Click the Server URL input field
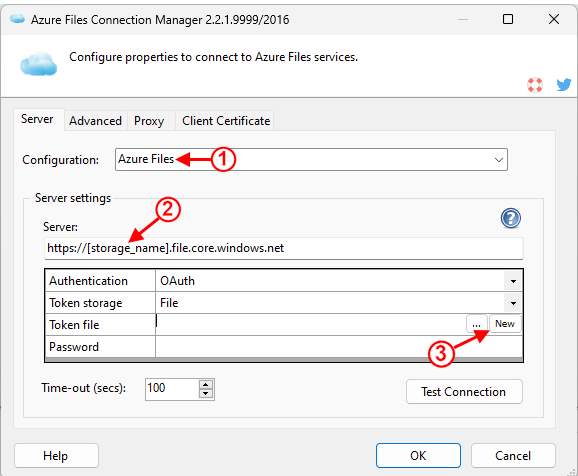Viewport: 578px width, 476px height. pos(283,248)
